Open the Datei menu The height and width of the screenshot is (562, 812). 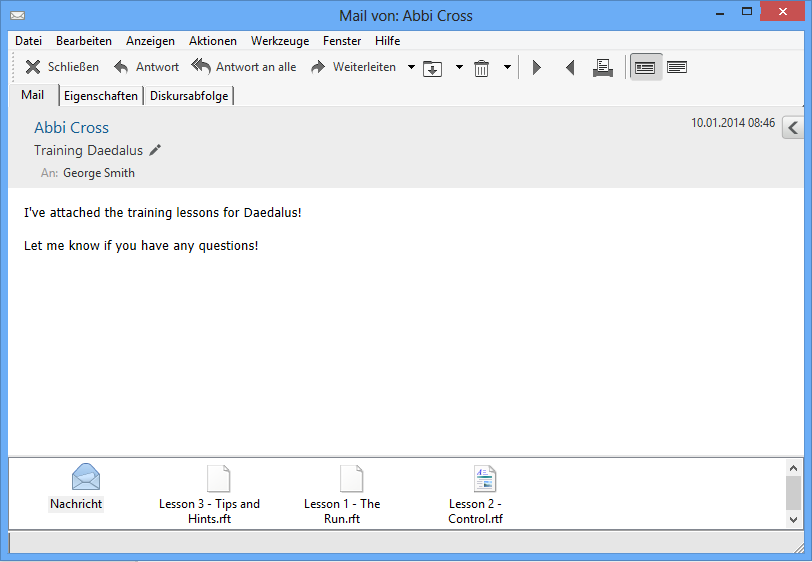pos(28,41)
